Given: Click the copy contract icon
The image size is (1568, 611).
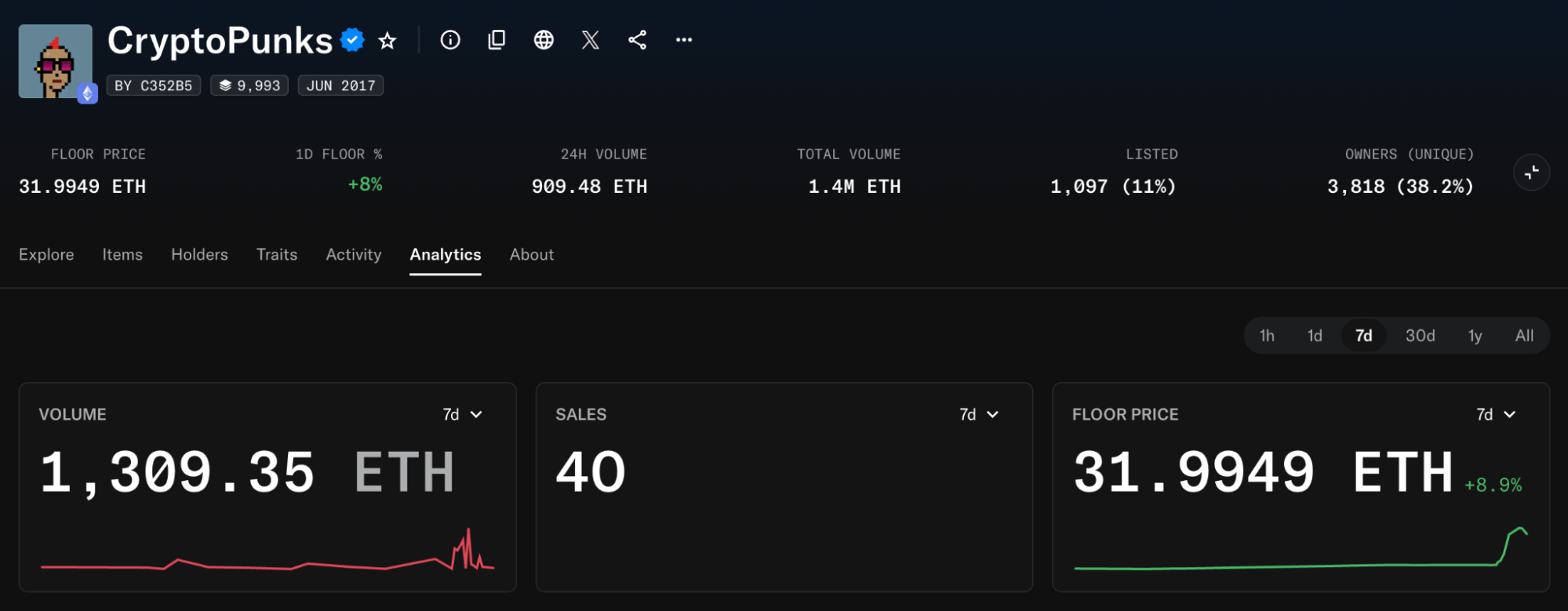Looking at the screenshot, I should tap(497, 40).
